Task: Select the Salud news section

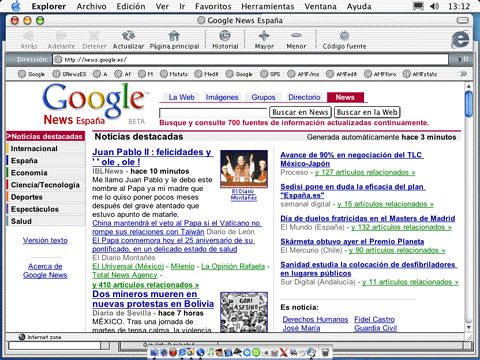Action: click(x=46, y=221)
